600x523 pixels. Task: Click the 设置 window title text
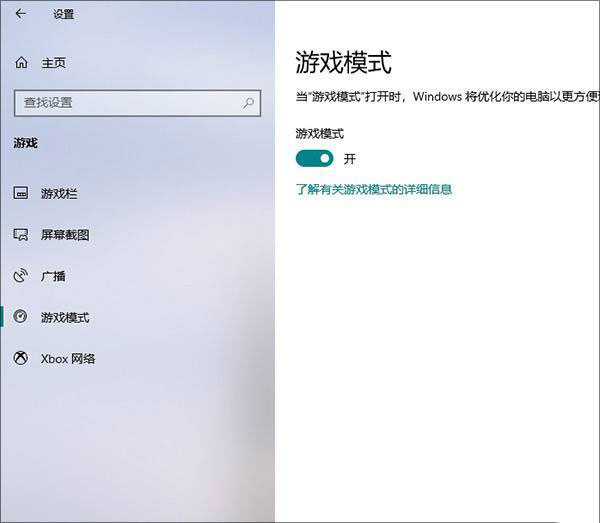pyautogui.click(x=63, y=14)
